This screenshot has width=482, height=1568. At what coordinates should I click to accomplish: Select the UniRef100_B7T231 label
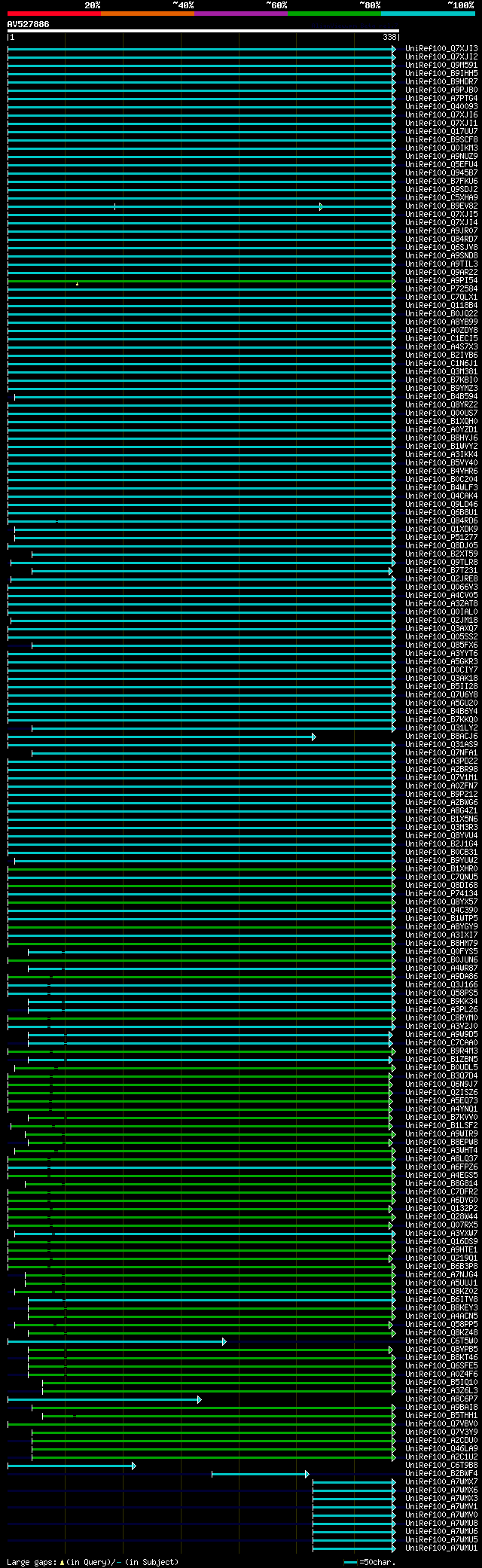pos(441,570)
